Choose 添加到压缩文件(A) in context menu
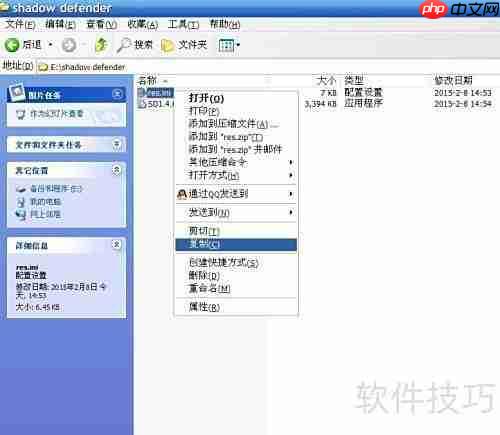 pos(236,124)
